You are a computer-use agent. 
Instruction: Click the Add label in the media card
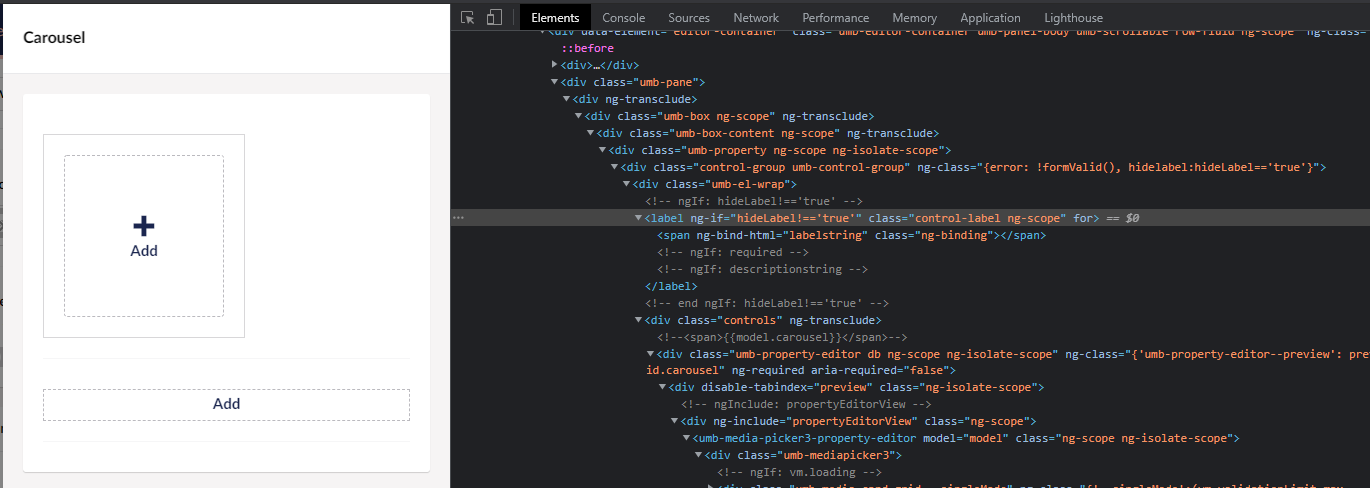click(x=144, y=251)
